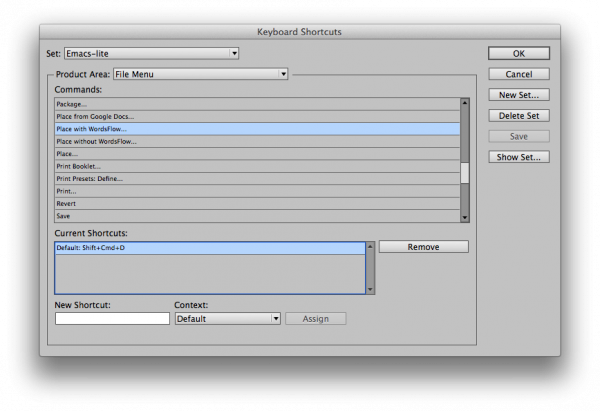Open the Context dropdown set to Default

[x=227, y=319]
